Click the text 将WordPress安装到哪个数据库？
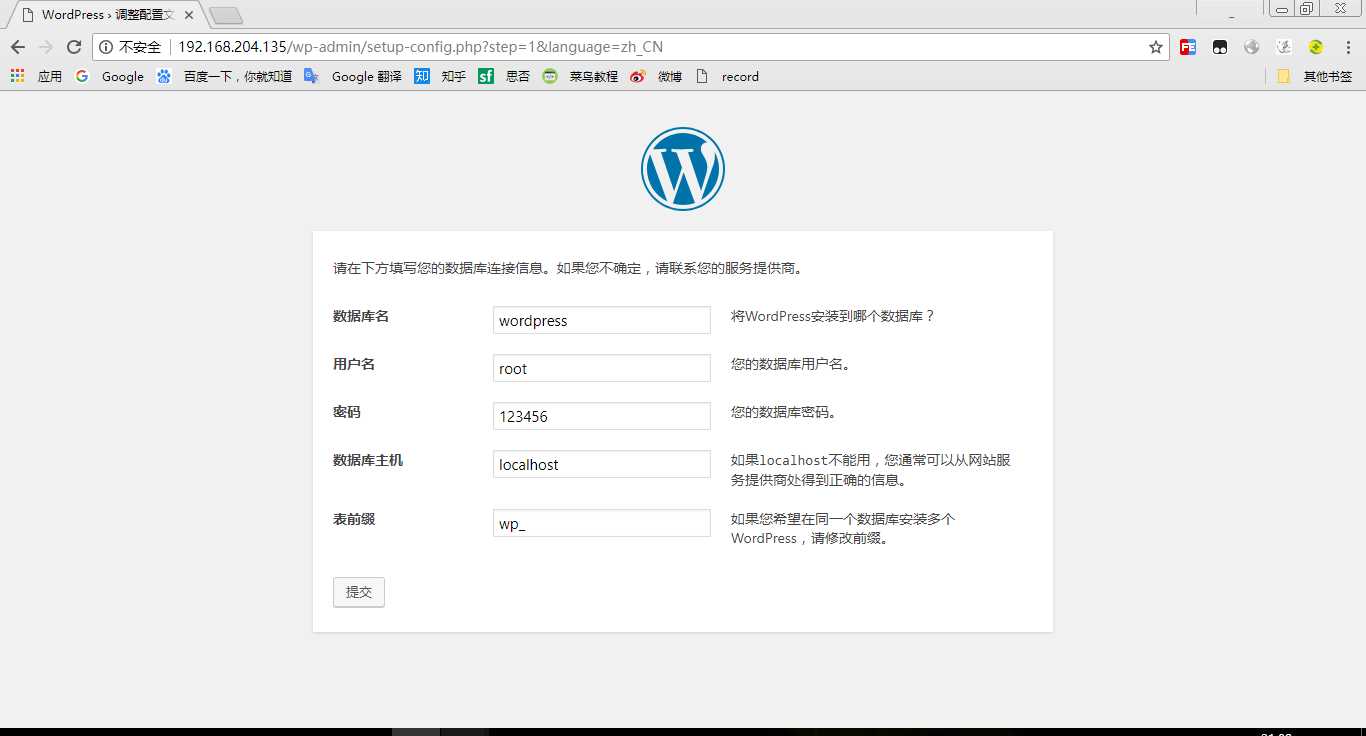Screen dimensions: 1366x736 [x=833, y=316]
